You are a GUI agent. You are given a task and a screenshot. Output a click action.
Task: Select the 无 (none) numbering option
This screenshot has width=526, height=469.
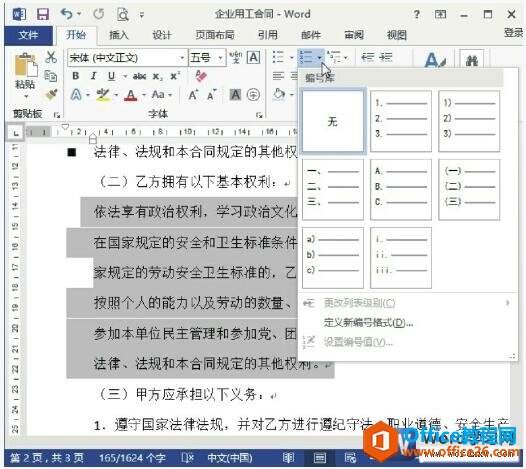pos(333,121)
